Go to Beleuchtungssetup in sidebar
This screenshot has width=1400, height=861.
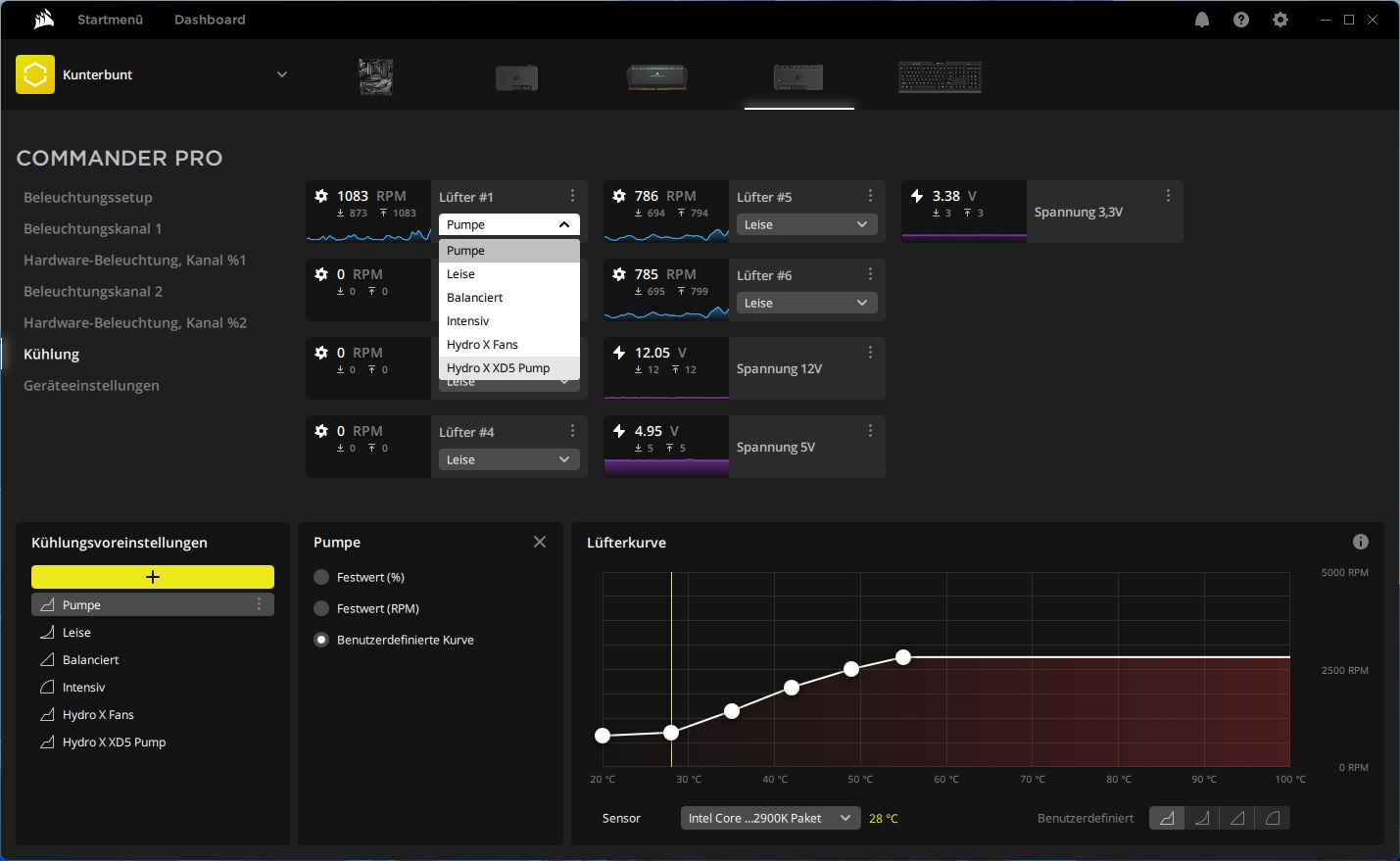[x=88, y=197]
